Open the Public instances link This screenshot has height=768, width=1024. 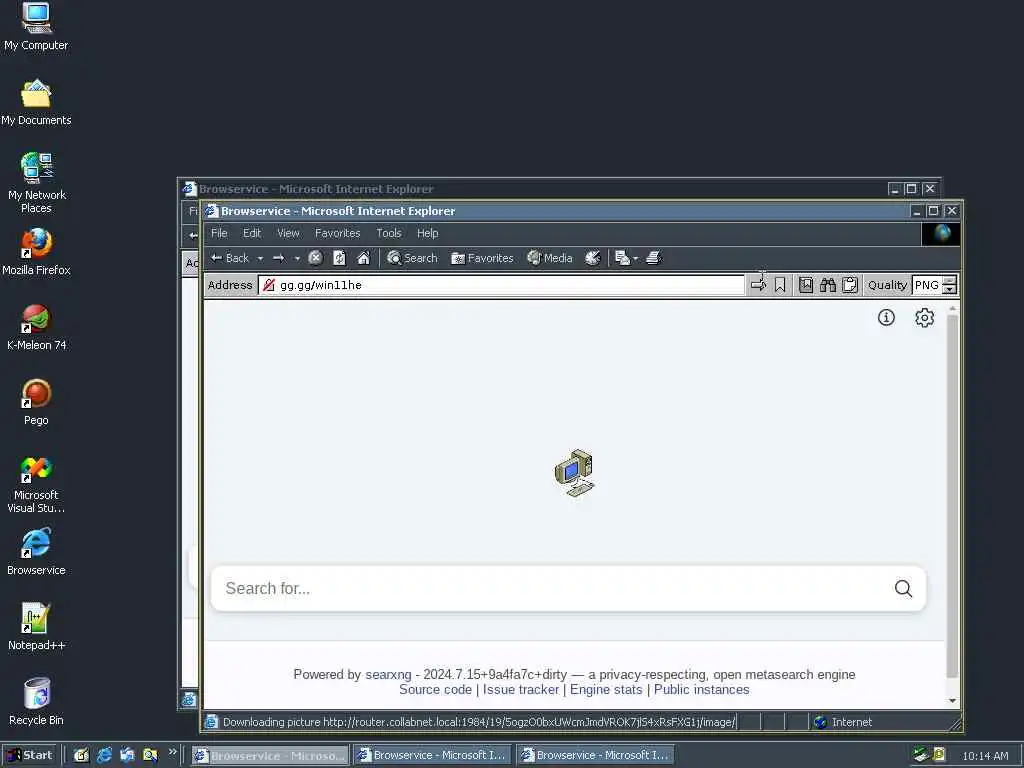[x=701, y=690]
